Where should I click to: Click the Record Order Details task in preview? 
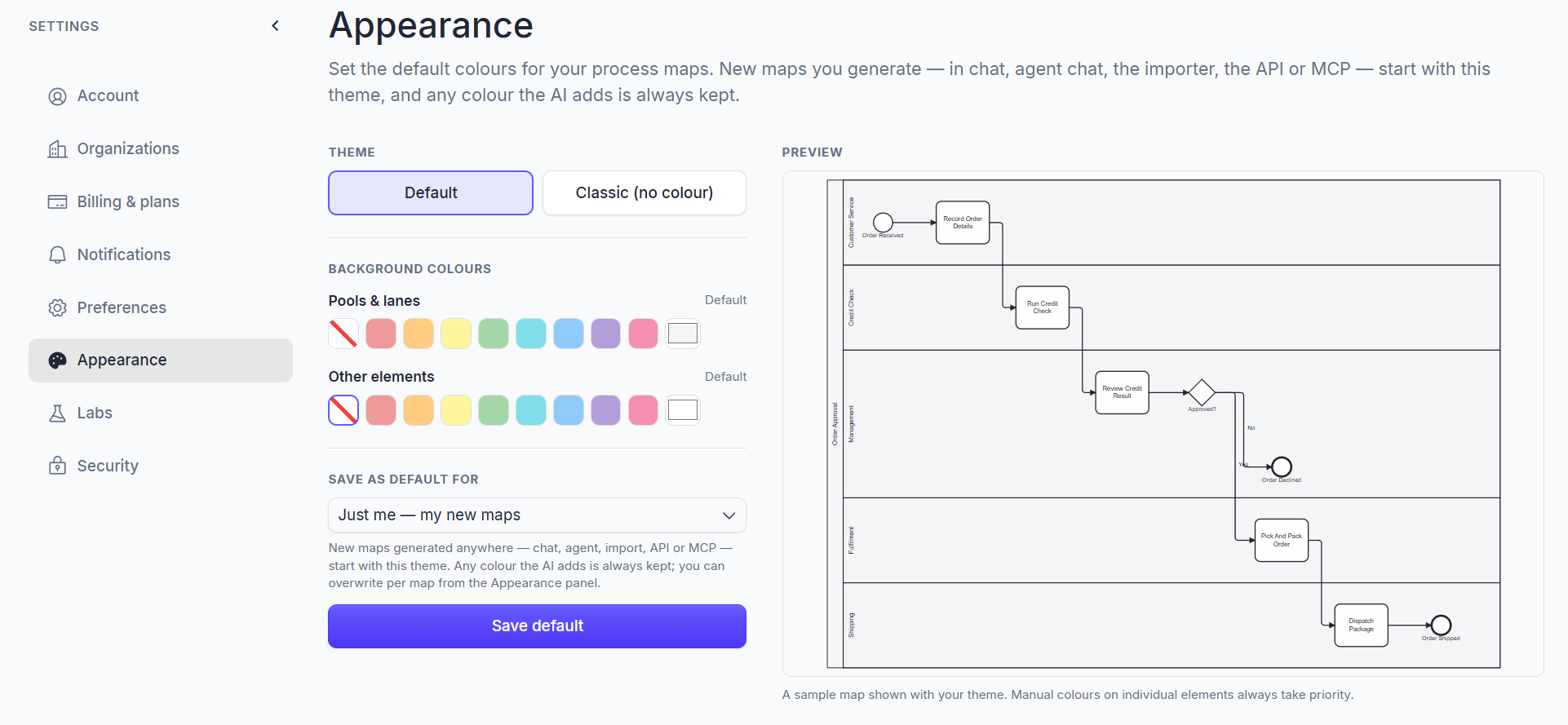pyautogui.click(x=963, y=223)
